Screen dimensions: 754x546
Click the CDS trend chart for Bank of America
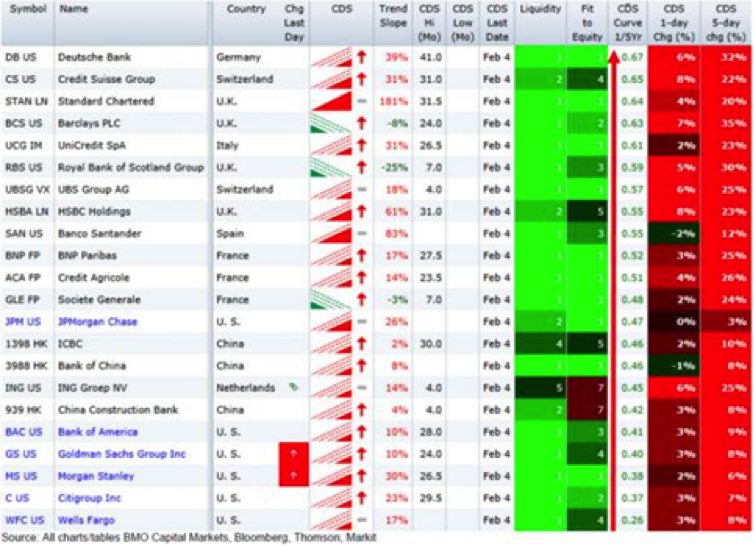tap(332, 432)
